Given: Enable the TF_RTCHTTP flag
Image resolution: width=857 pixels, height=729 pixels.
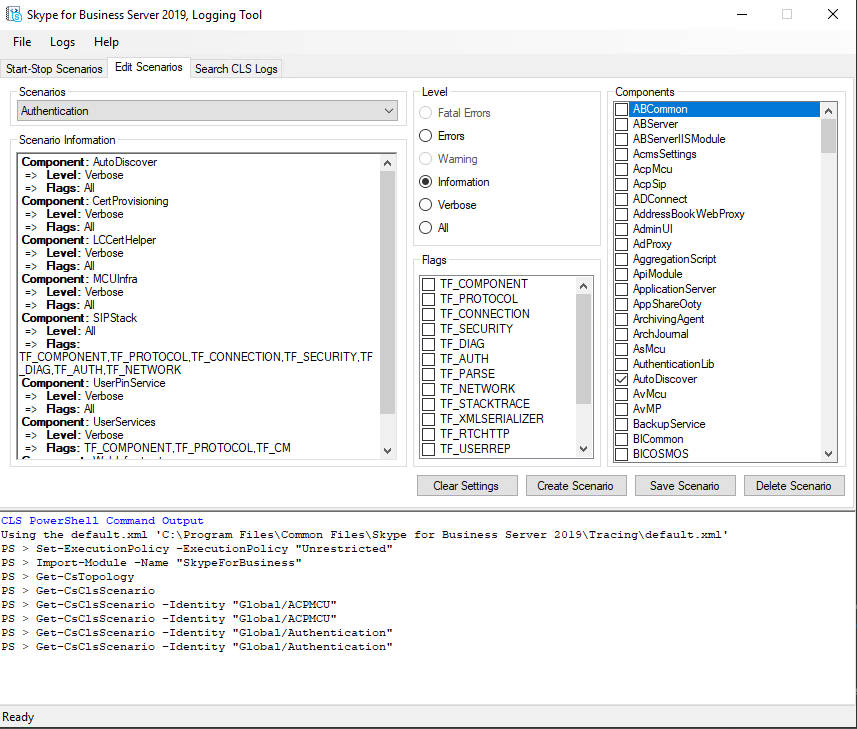Looking at the screenshot, I should (x=429, y=434).
